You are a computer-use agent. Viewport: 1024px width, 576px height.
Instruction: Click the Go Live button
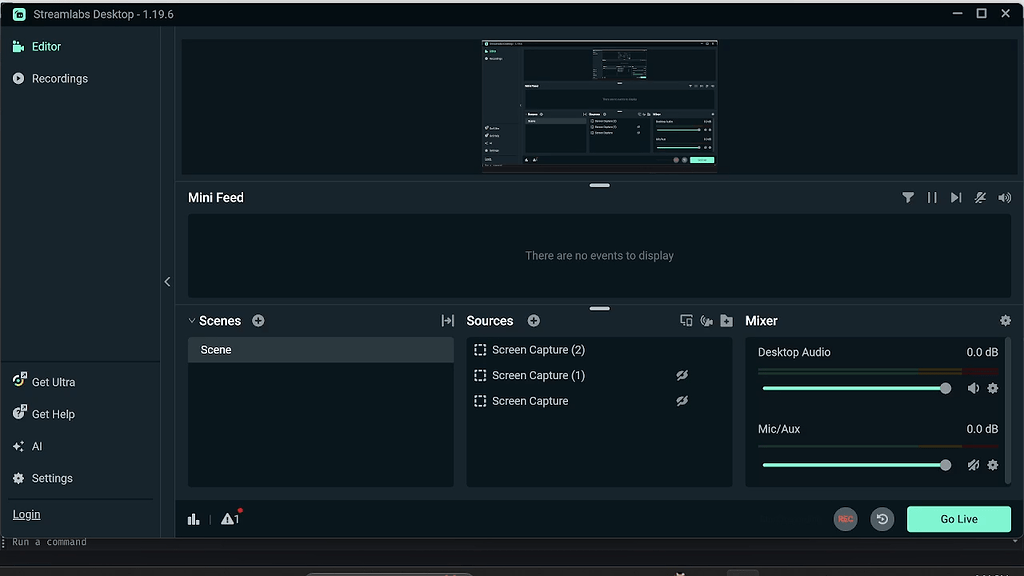click(957, 519)
